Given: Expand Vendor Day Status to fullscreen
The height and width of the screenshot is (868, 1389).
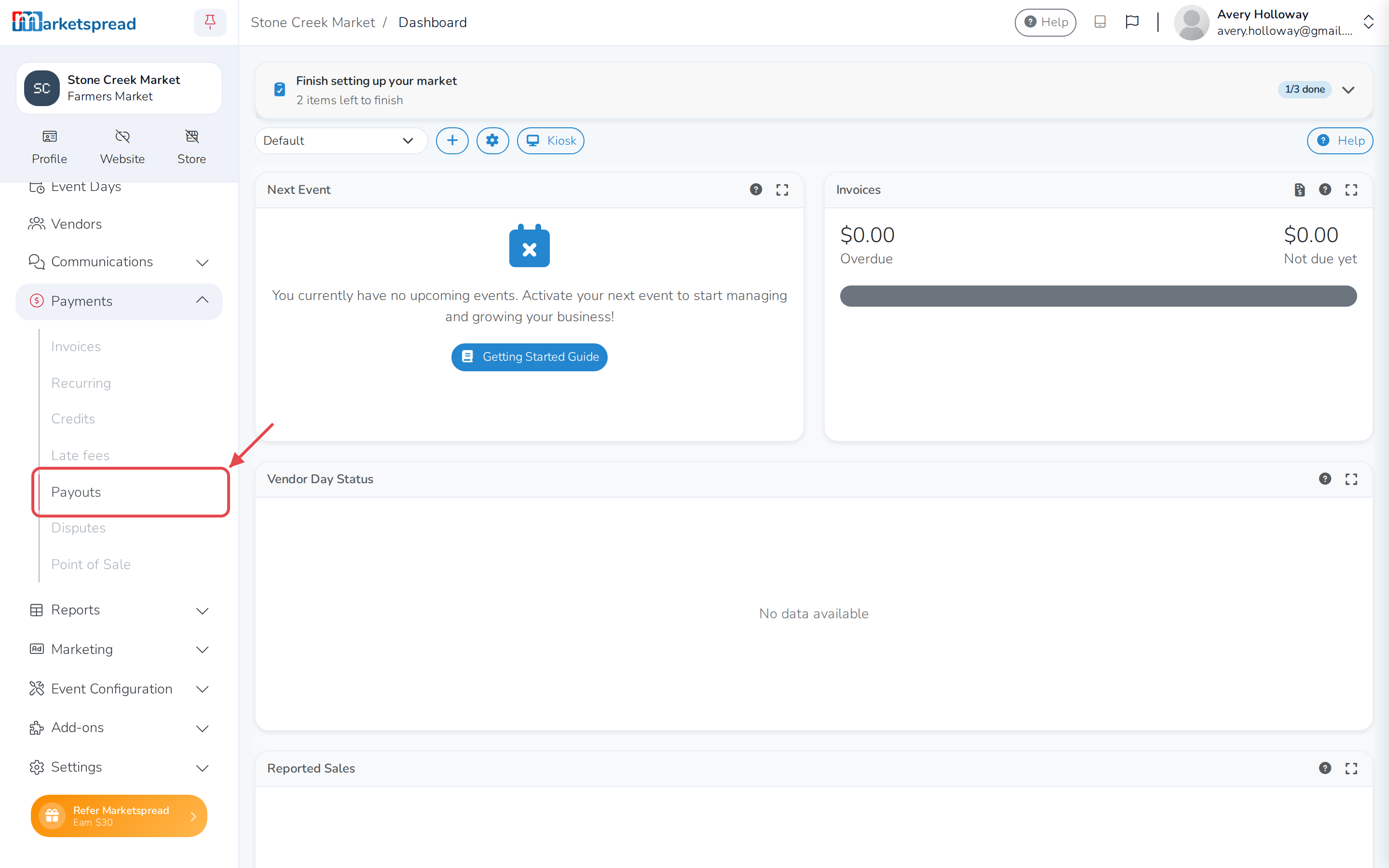Looking at the screenshot, I should pyautogui.click(x=1351, y=479).
